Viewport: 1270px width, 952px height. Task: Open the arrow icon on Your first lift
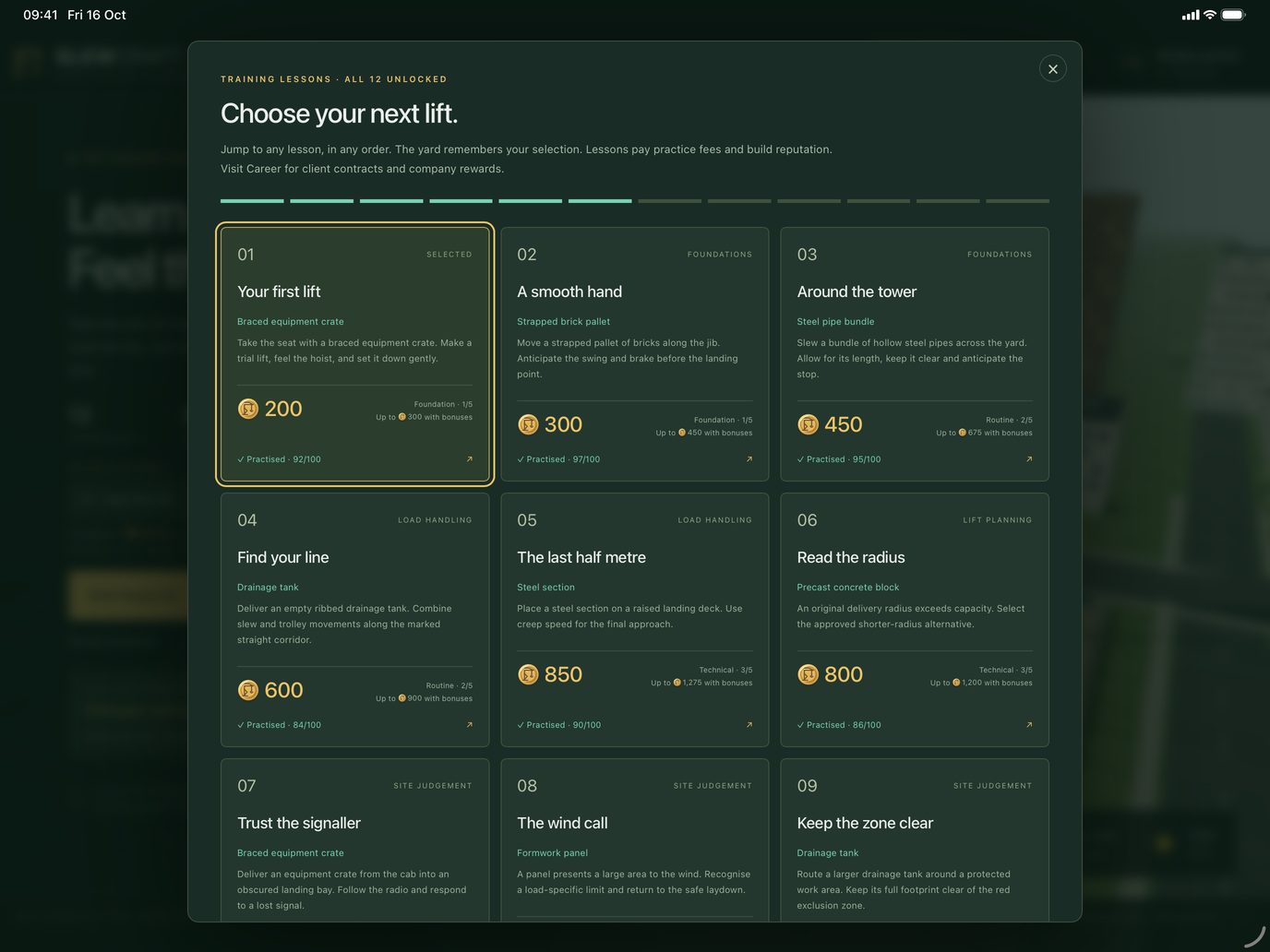[x=469, y=458]
